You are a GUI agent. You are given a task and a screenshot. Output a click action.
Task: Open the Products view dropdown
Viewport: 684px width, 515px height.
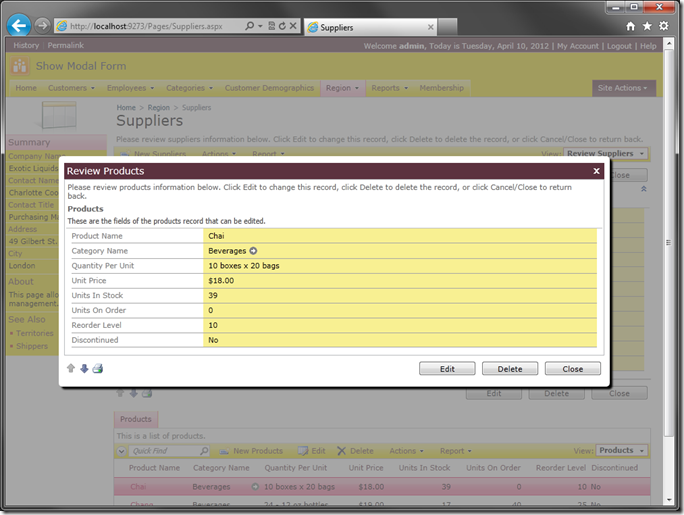pos(622,450)
